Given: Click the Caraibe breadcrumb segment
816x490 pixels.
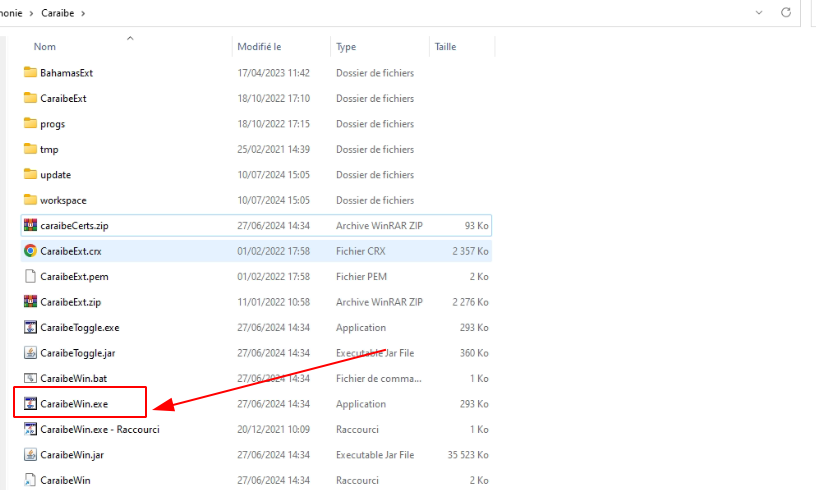Looking at the screenshot, I should [x=58, y=13].
